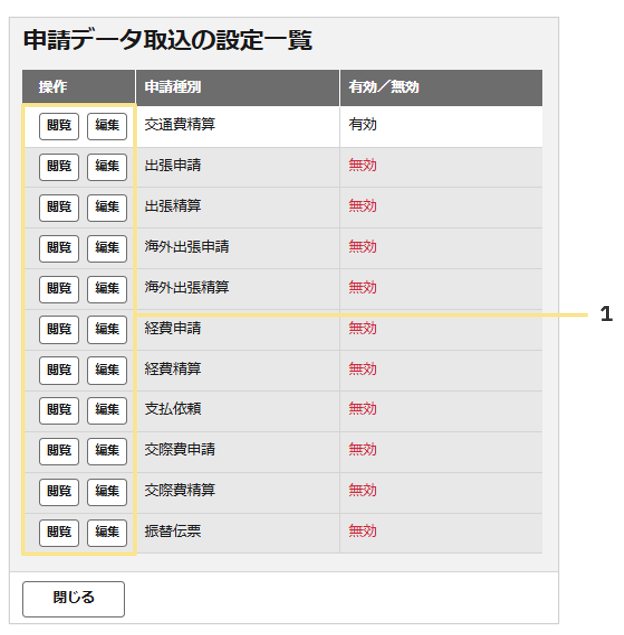
Task: Edit 振替伝票 setting with 編集
Action: point(107,533)
